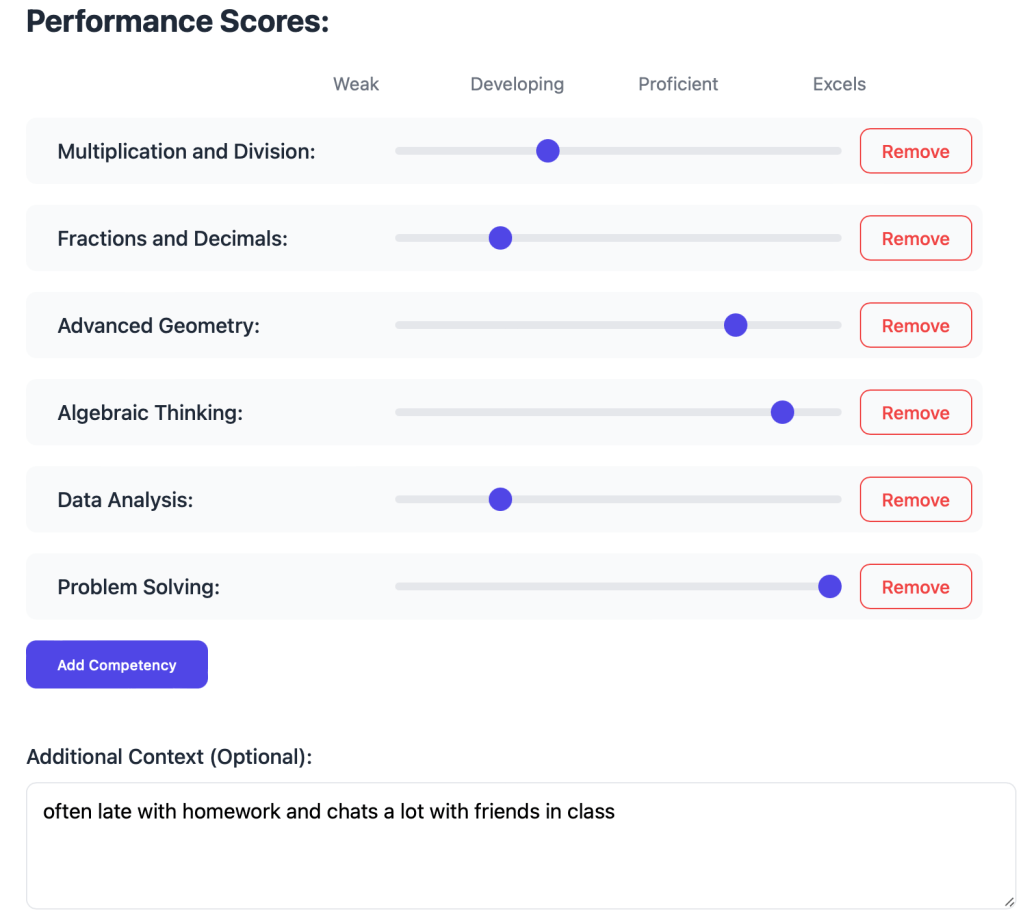Remove the Data Analysis competency
Screen dimensions: 1023x918
click(x=915, y=499)
